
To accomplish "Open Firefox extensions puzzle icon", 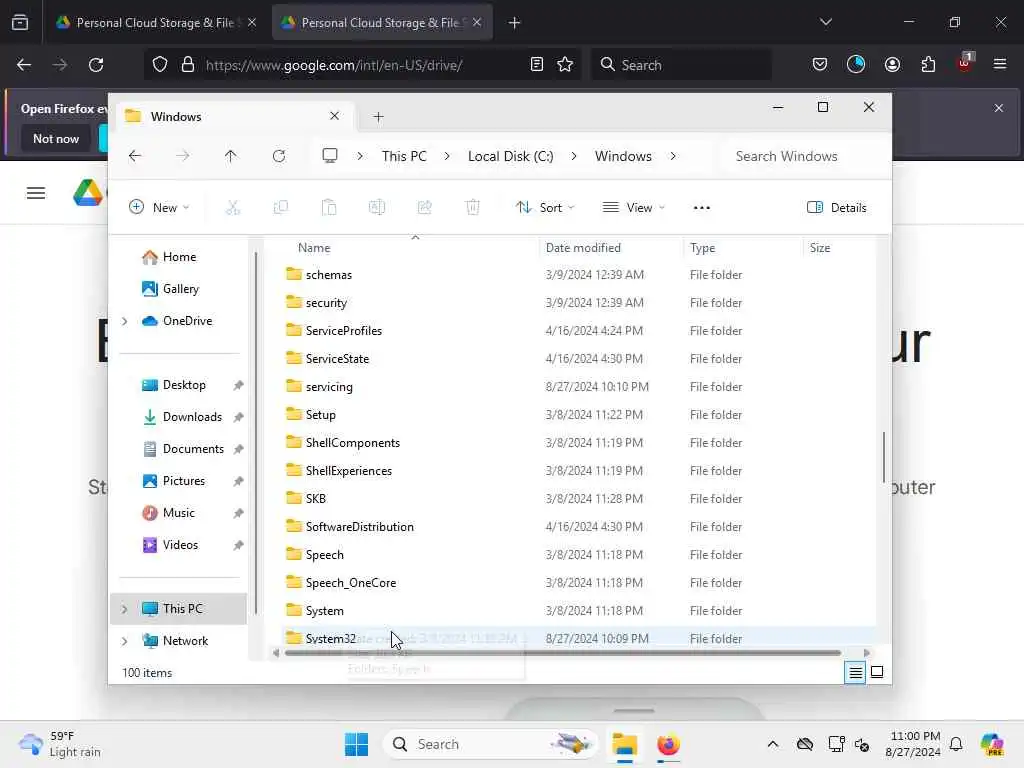I will (928, 65).
